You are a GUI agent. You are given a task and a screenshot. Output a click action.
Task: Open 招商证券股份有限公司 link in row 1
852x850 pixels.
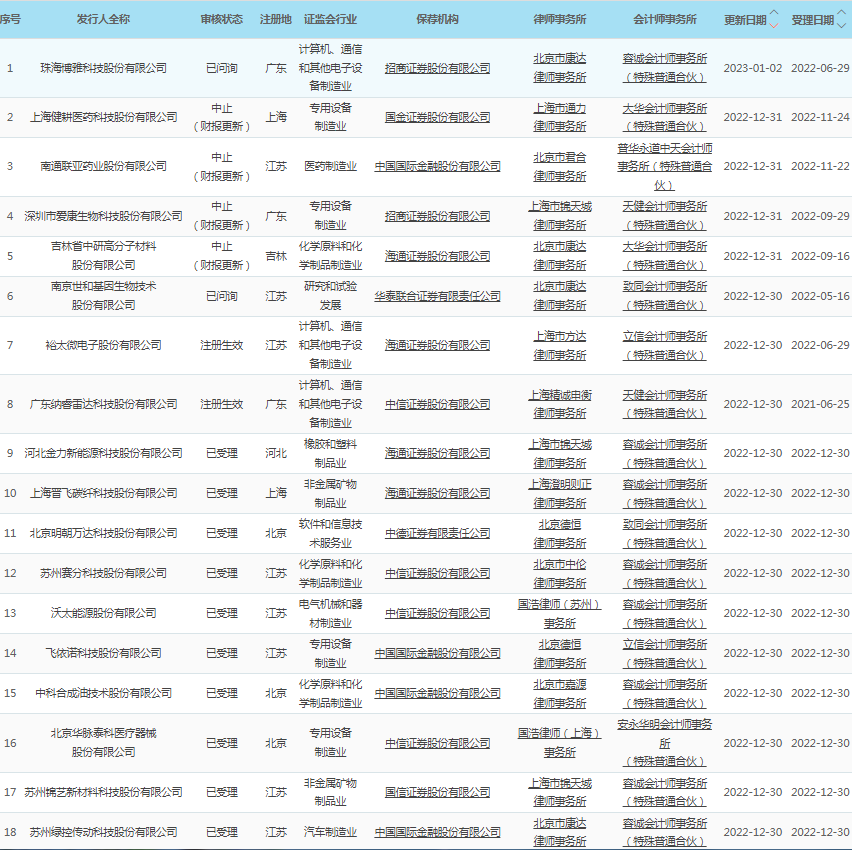(438, 68)
